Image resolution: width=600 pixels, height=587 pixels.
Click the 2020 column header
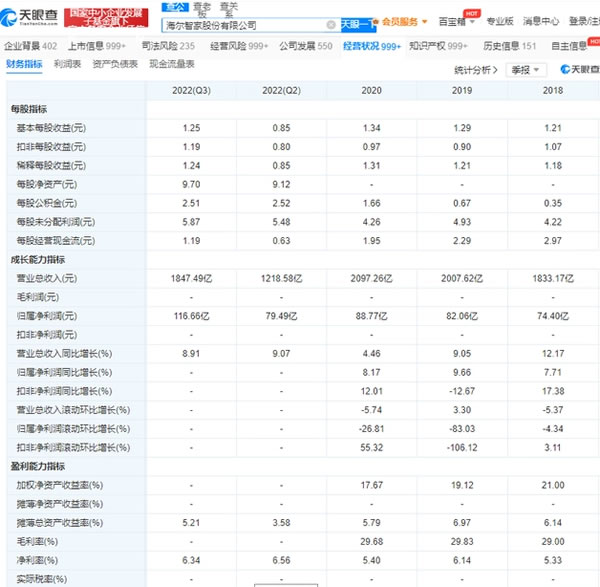(372, 91)
